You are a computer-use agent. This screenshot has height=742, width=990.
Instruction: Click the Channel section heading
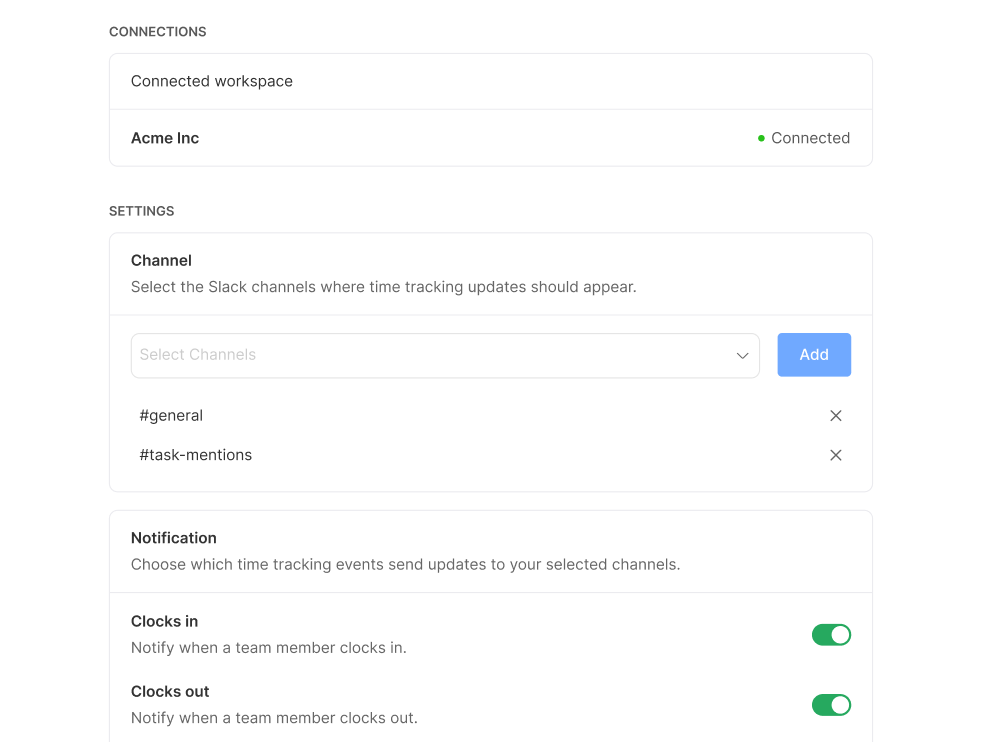pyautogui.click(x=161, y=260)
